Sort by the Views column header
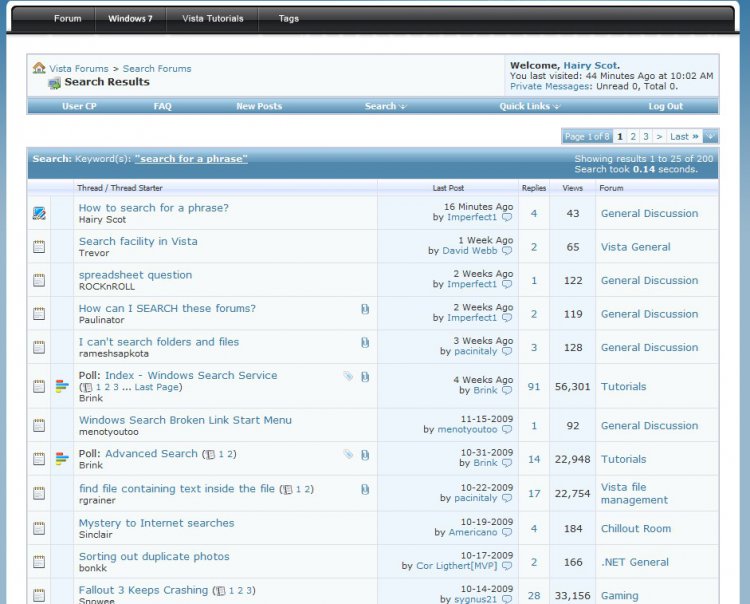 point(573,188)
